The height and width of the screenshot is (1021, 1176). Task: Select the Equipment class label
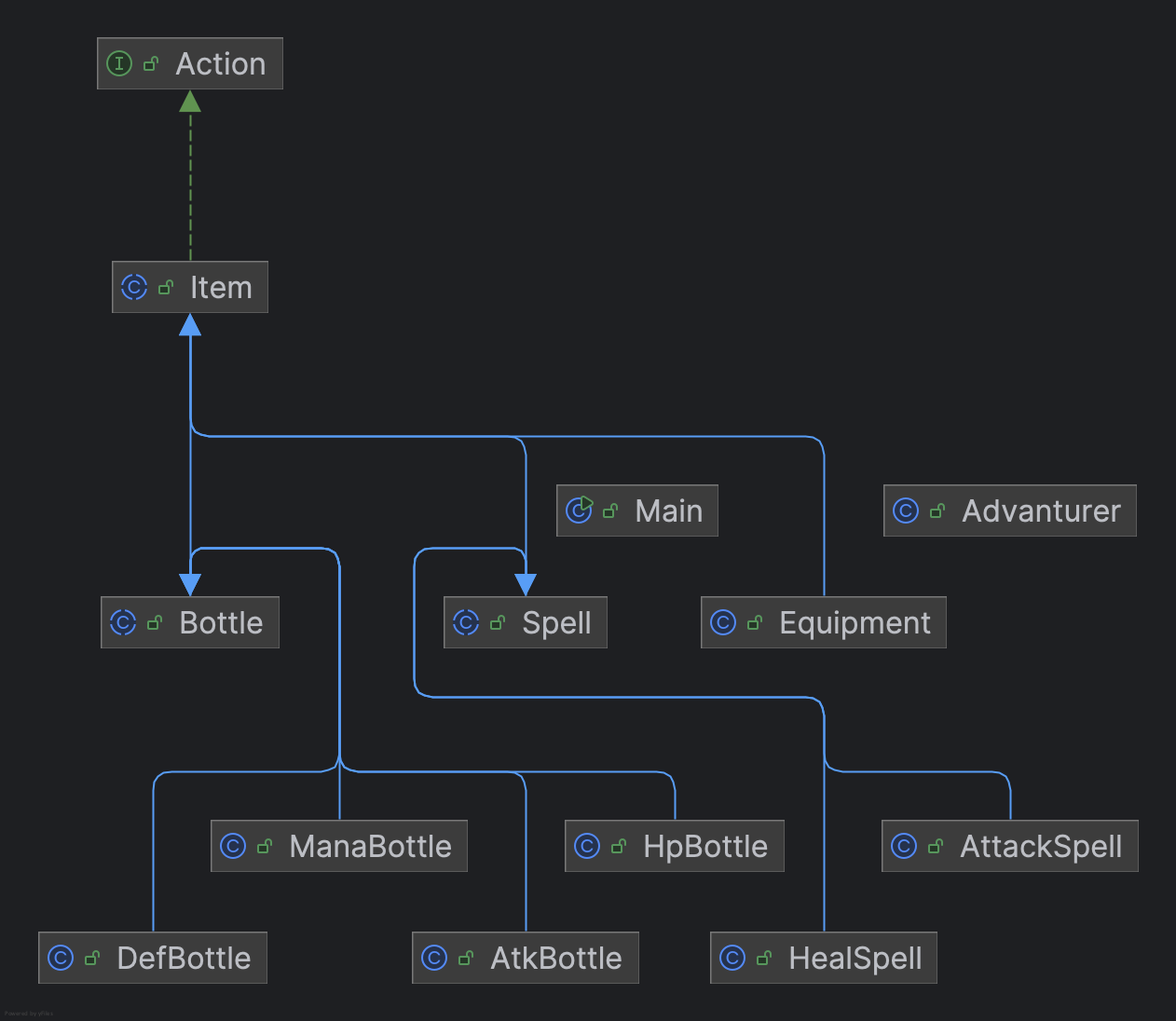tap(855, 622)
